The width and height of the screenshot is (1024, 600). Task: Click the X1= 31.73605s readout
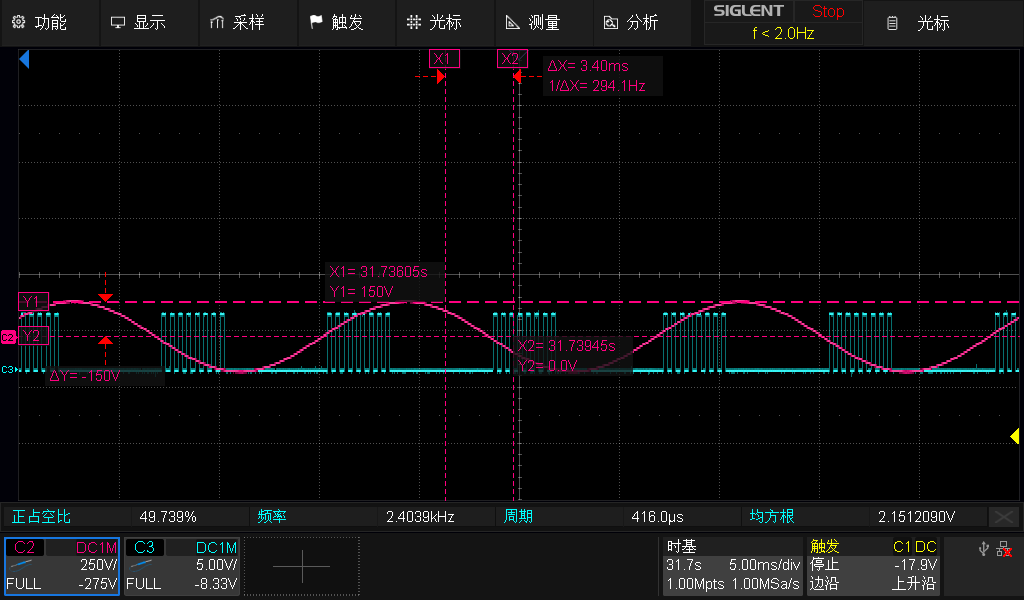pos(378,272)
